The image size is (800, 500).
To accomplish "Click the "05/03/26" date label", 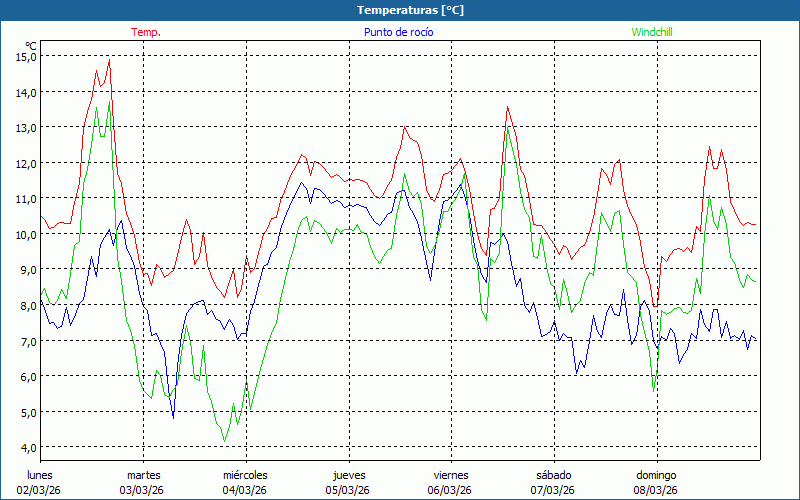I will (348, 490).
